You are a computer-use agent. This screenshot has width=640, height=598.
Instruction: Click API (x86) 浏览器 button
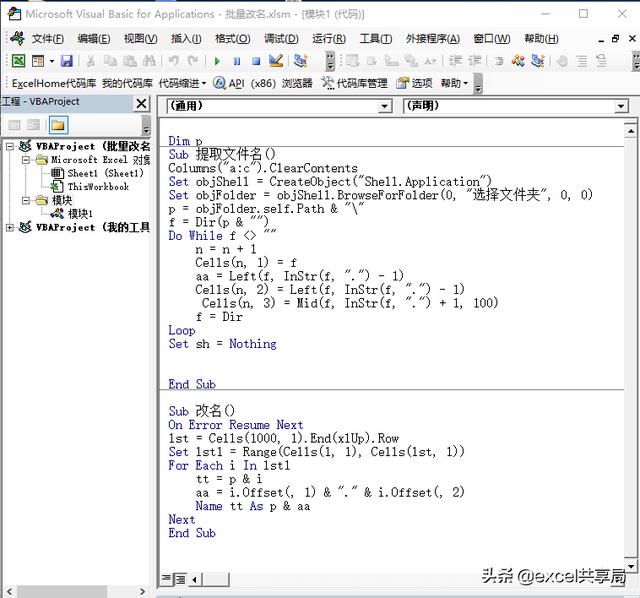click(x=263, y=84)
